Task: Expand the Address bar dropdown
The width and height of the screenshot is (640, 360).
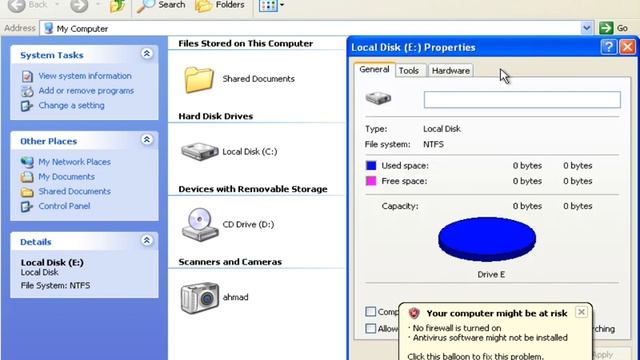Action: 586,28
